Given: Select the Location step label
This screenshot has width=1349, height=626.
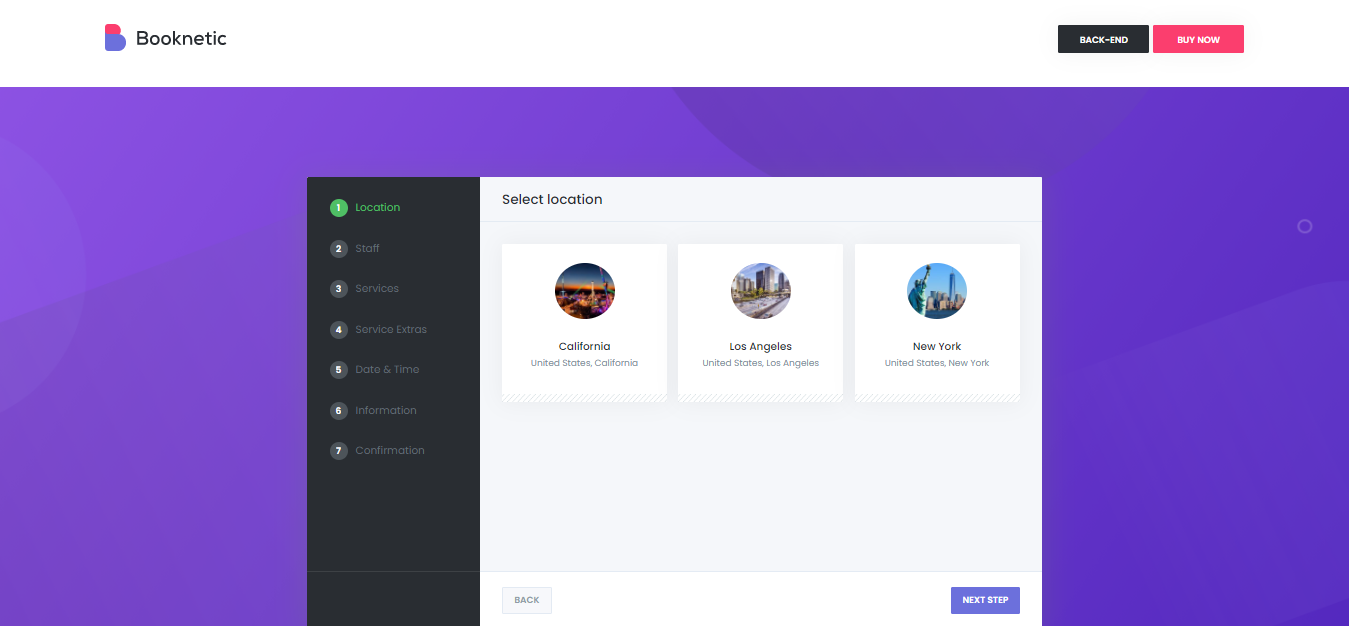Looking at the screenshot, I should click(378, 208).
